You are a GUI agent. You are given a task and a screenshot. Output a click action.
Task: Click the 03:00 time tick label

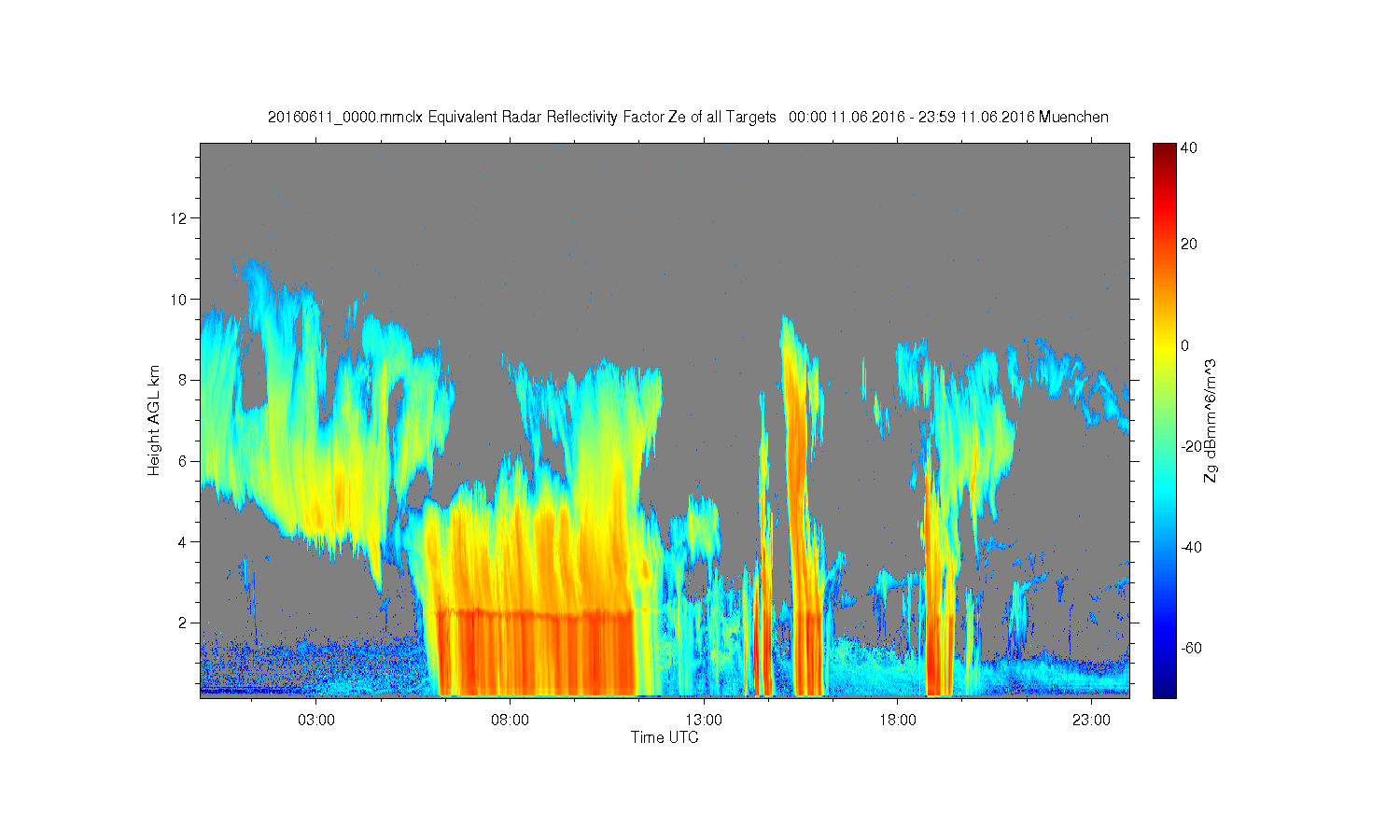316,721
